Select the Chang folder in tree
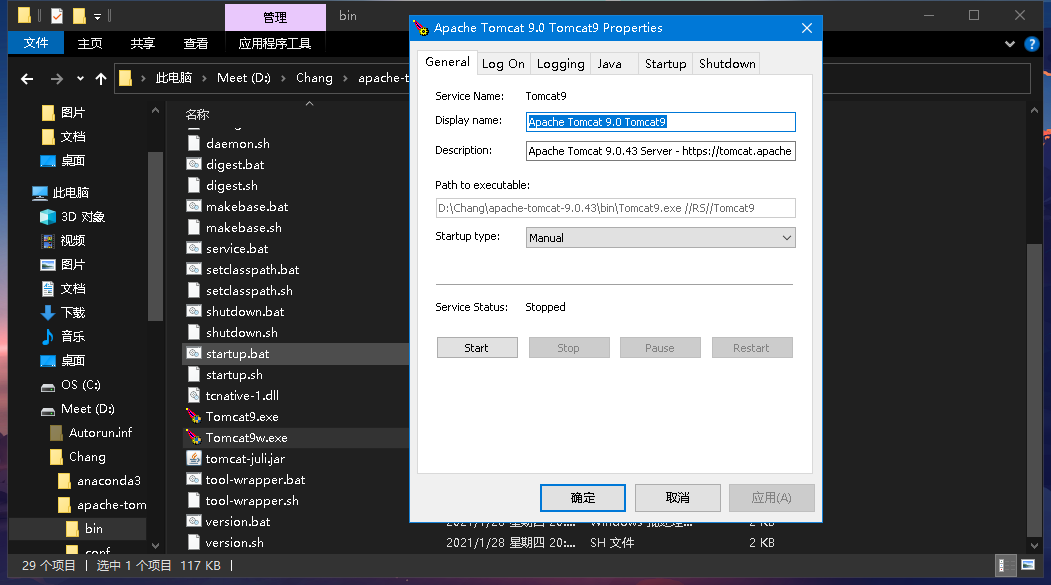The height and width of the screenshot is (585, 1051). point(87,457)
